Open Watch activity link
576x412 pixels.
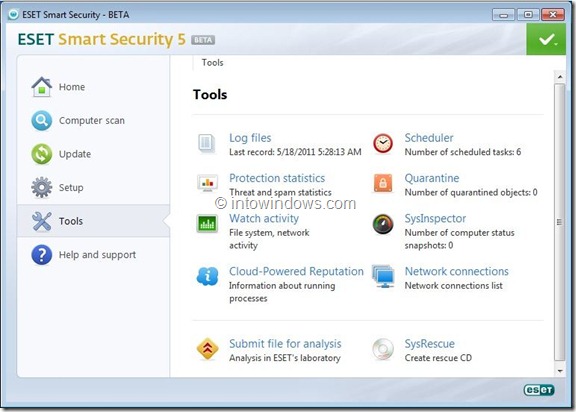click(x=264, y=218)
